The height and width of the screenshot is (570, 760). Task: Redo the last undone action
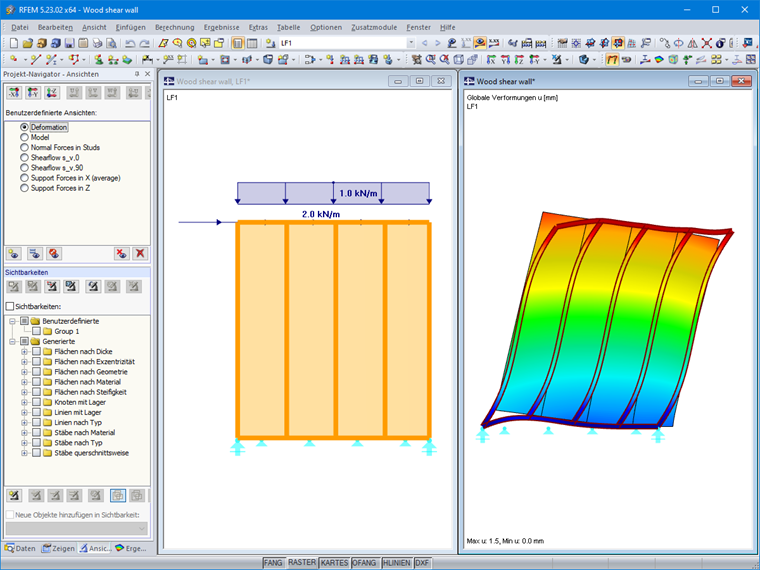[x=144, y=43]
